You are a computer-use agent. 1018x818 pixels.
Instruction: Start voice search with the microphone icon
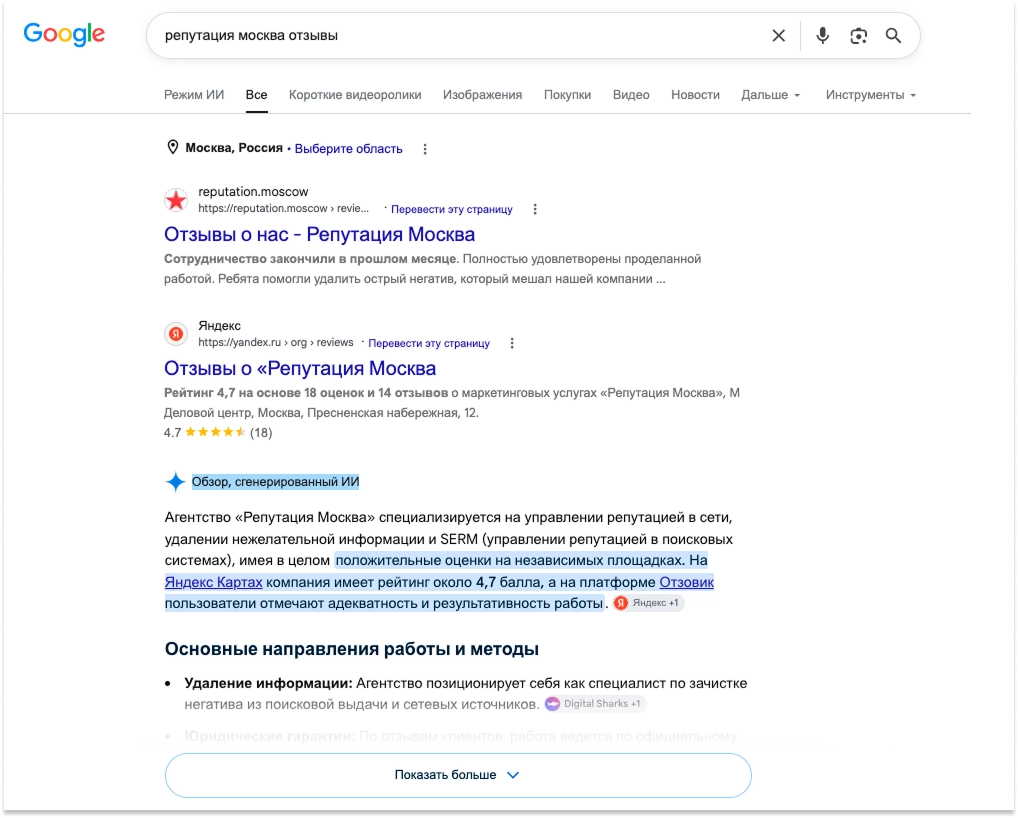click(x=823, y=36)
